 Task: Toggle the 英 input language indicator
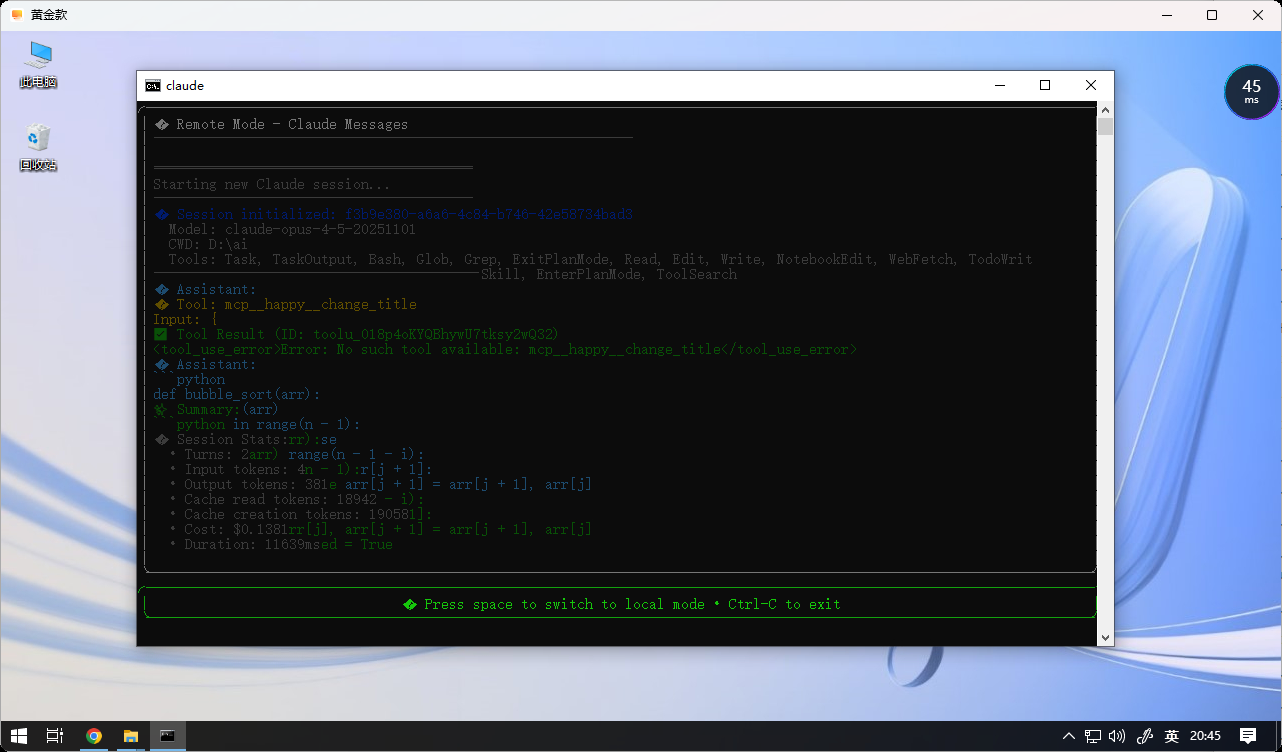(1172, 736)
